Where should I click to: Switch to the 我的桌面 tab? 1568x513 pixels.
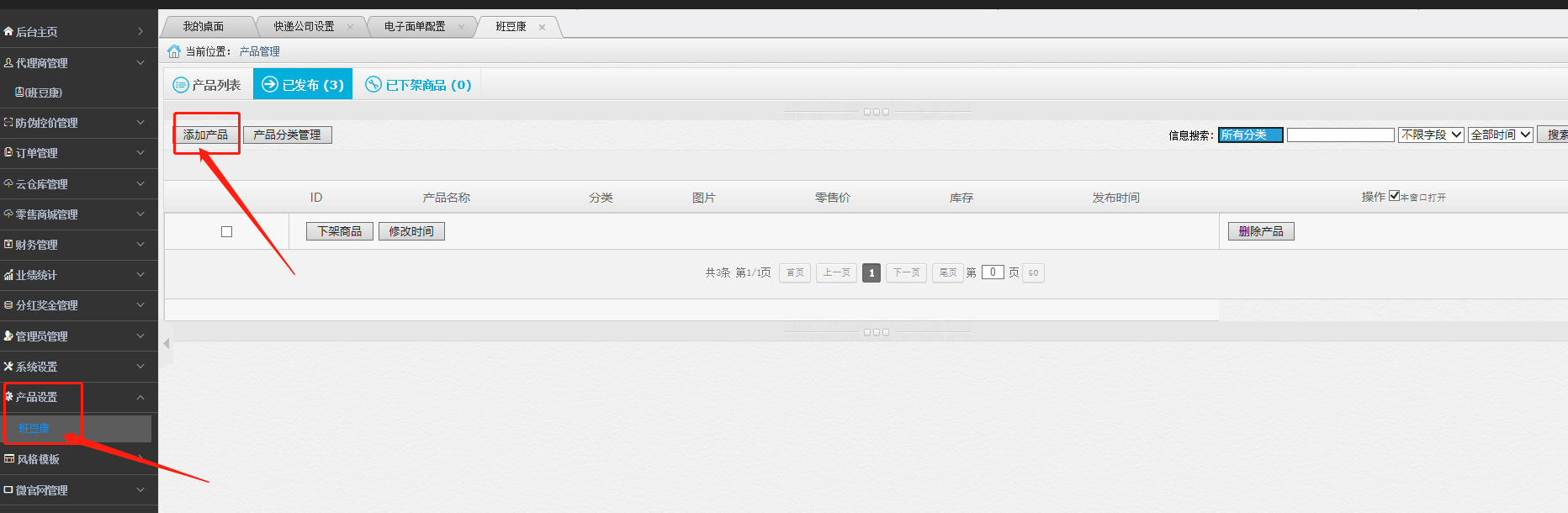(204, 27)
